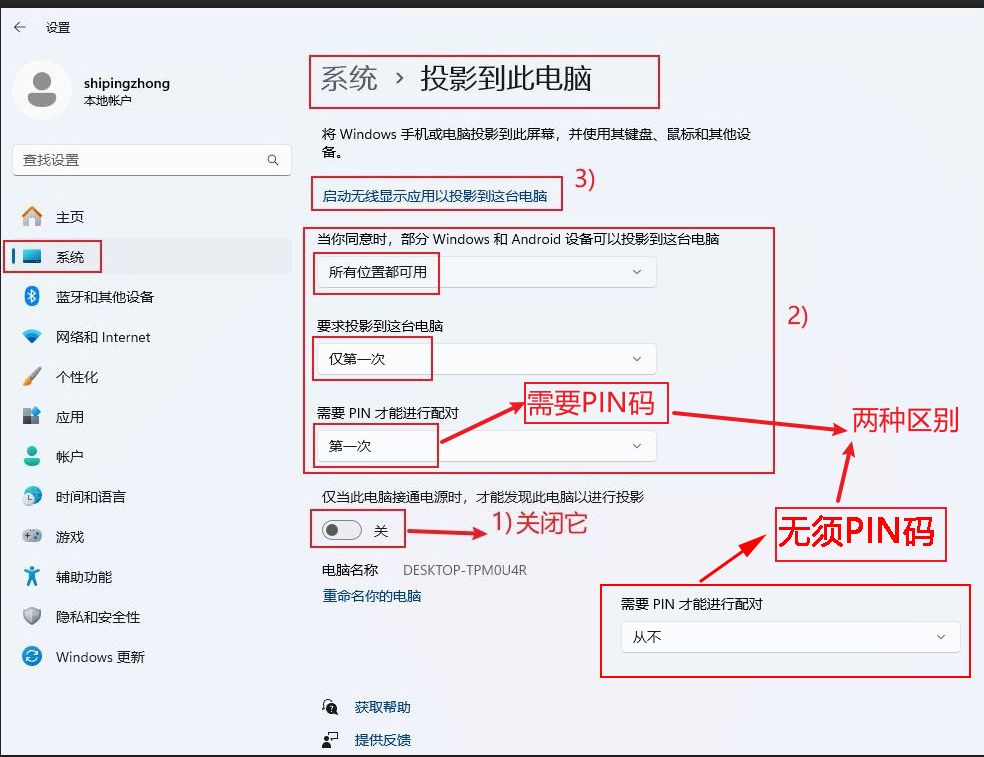
Task: Click the paintbrush icon for 个性化
Action: pos(33,377)
